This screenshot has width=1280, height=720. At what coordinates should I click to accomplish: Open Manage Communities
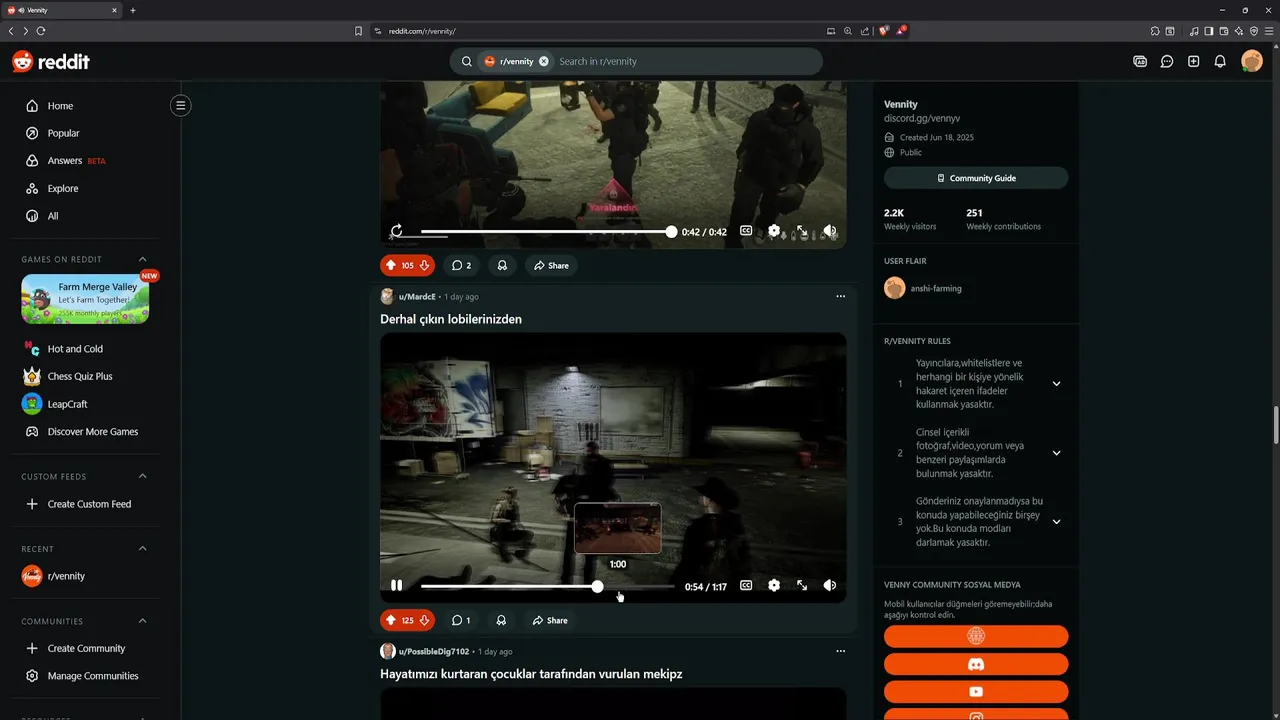coord(95,676)
